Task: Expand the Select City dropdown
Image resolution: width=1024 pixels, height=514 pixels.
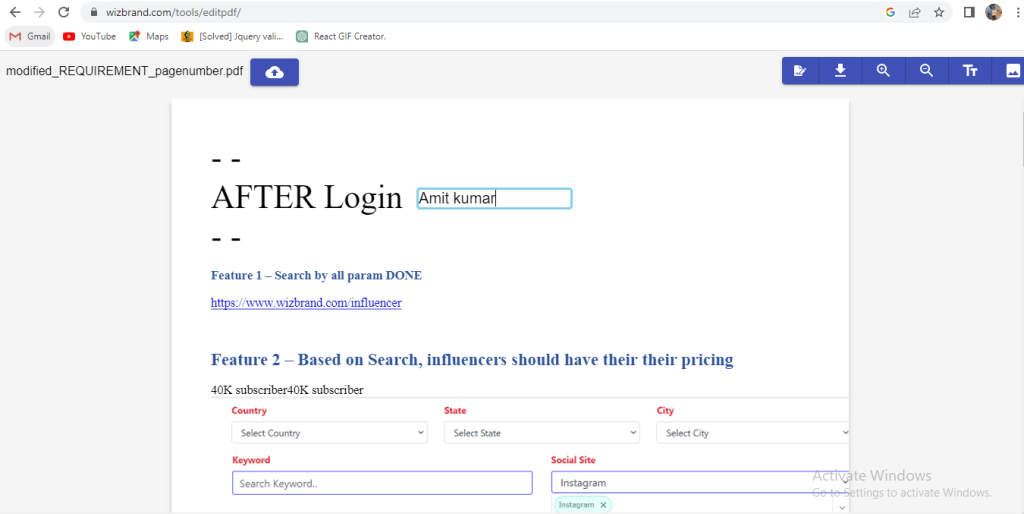Action: point(753,433)
